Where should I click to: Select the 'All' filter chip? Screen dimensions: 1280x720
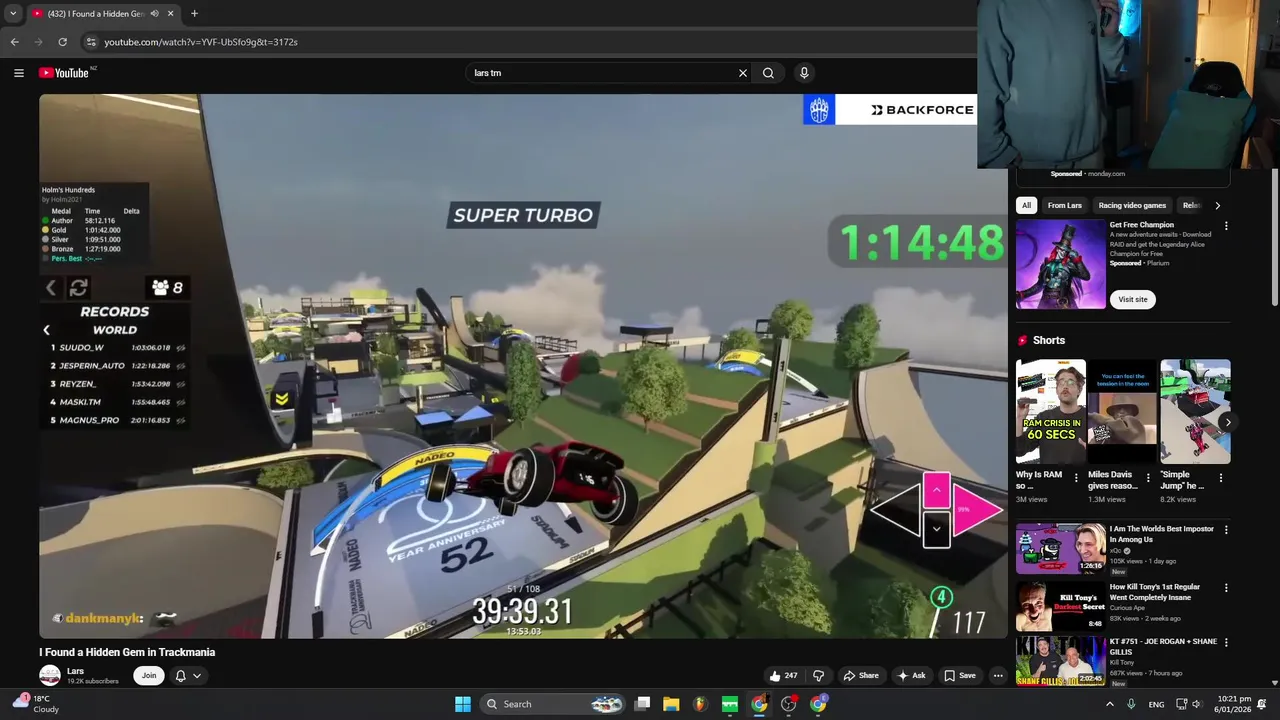pyautogui.click(x=1026, y=205)
